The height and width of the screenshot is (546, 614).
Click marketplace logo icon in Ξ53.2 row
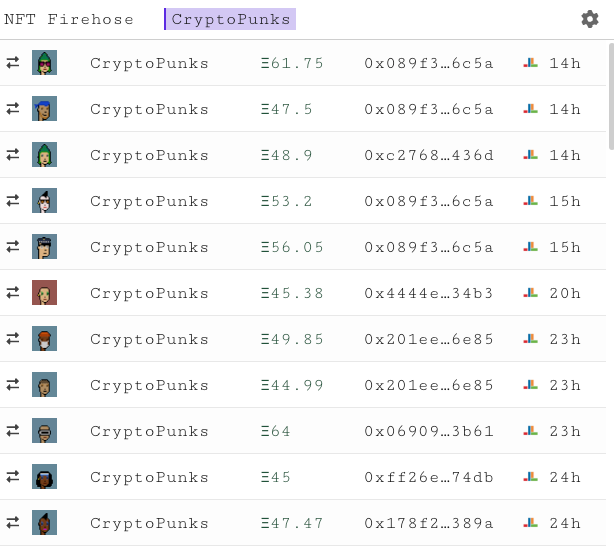[x=531, y=201]
